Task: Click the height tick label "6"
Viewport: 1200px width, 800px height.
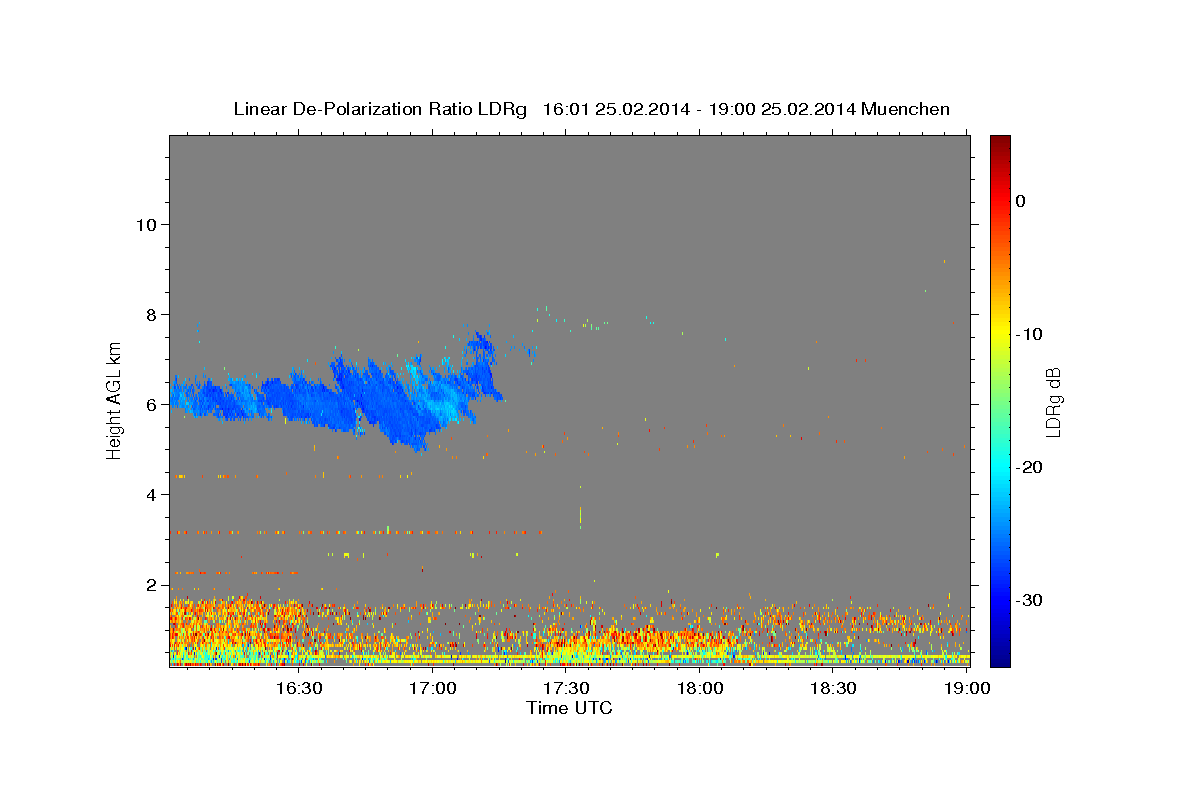Action: click(153, 404)
